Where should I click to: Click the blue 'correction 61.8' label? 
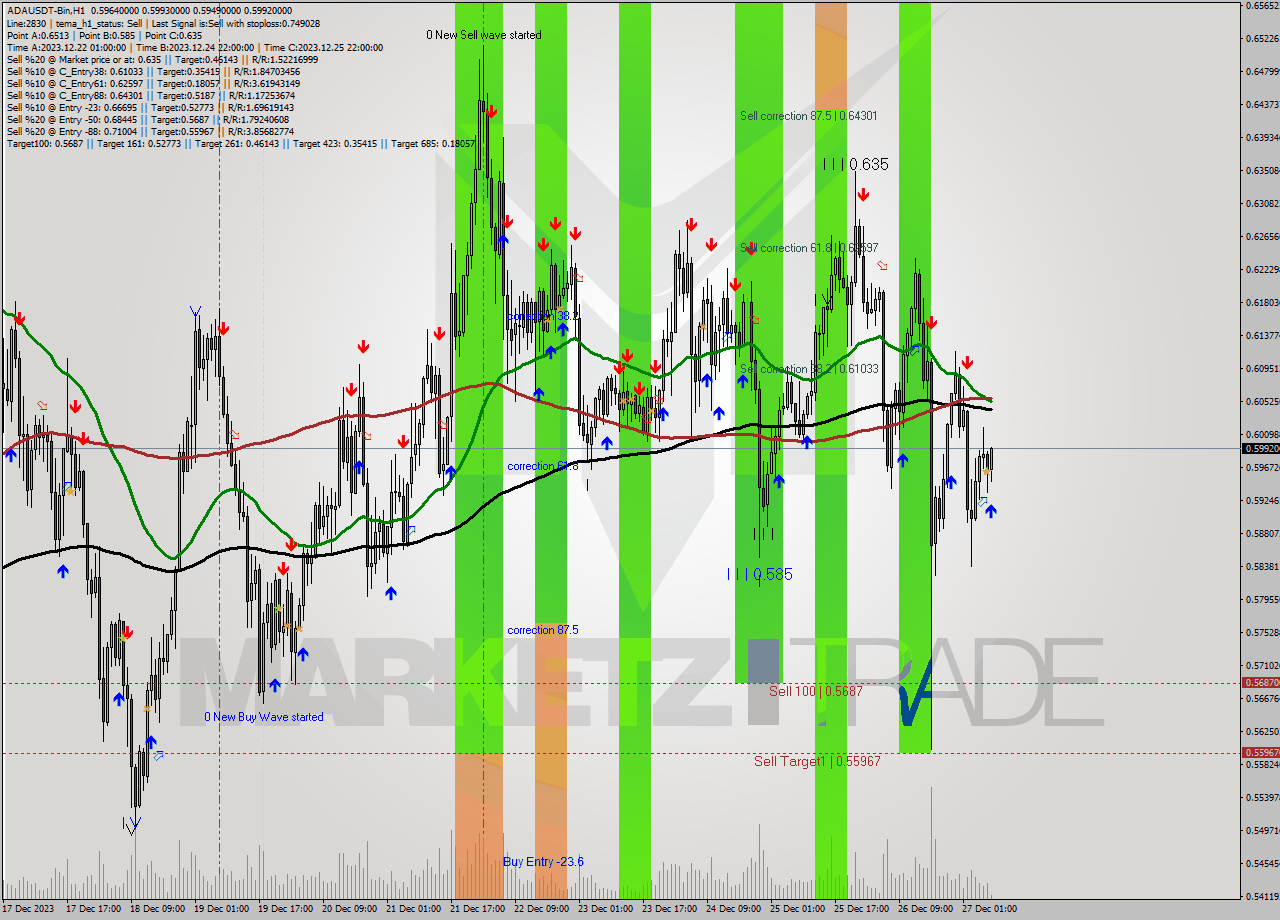tap(542, 466)
